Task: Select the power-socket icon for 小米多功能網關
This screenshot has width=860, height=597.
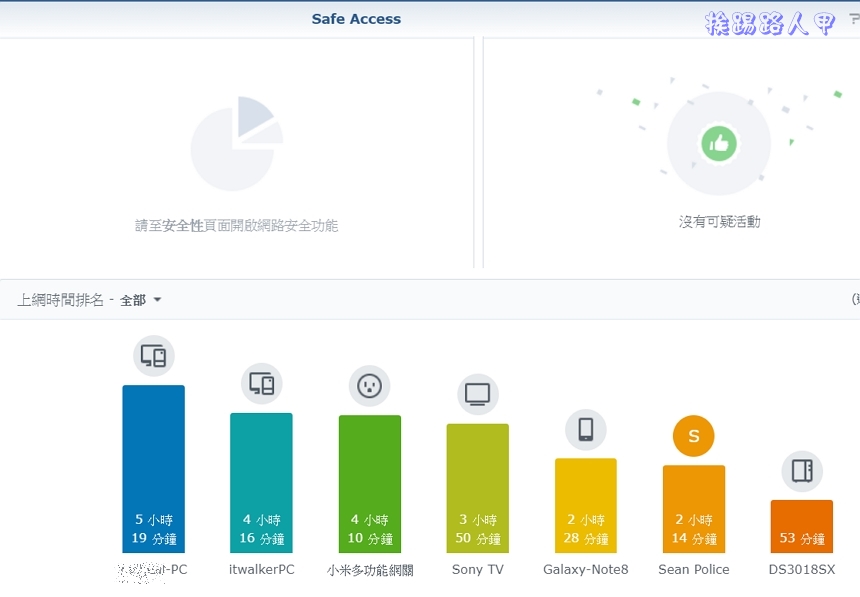Action: (x=370, y=386)
